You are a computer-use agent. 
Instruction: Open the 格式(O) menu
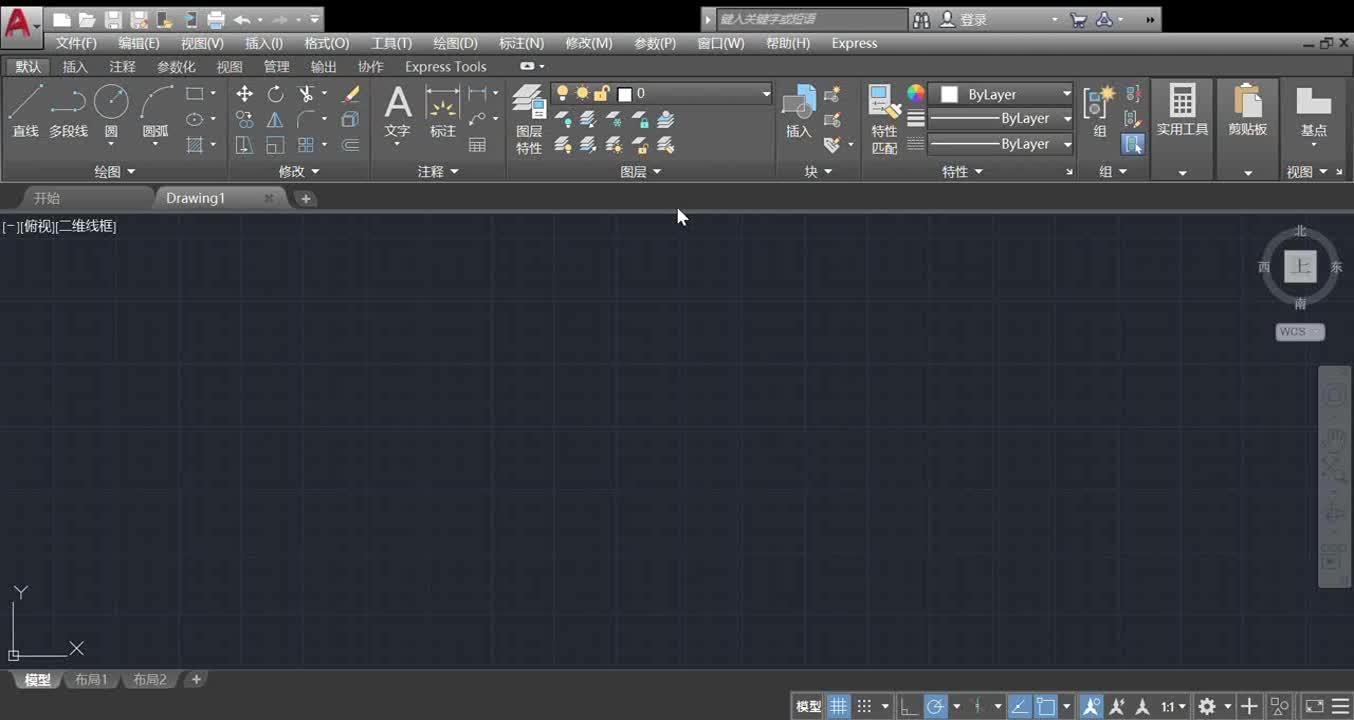pos(325,43)
